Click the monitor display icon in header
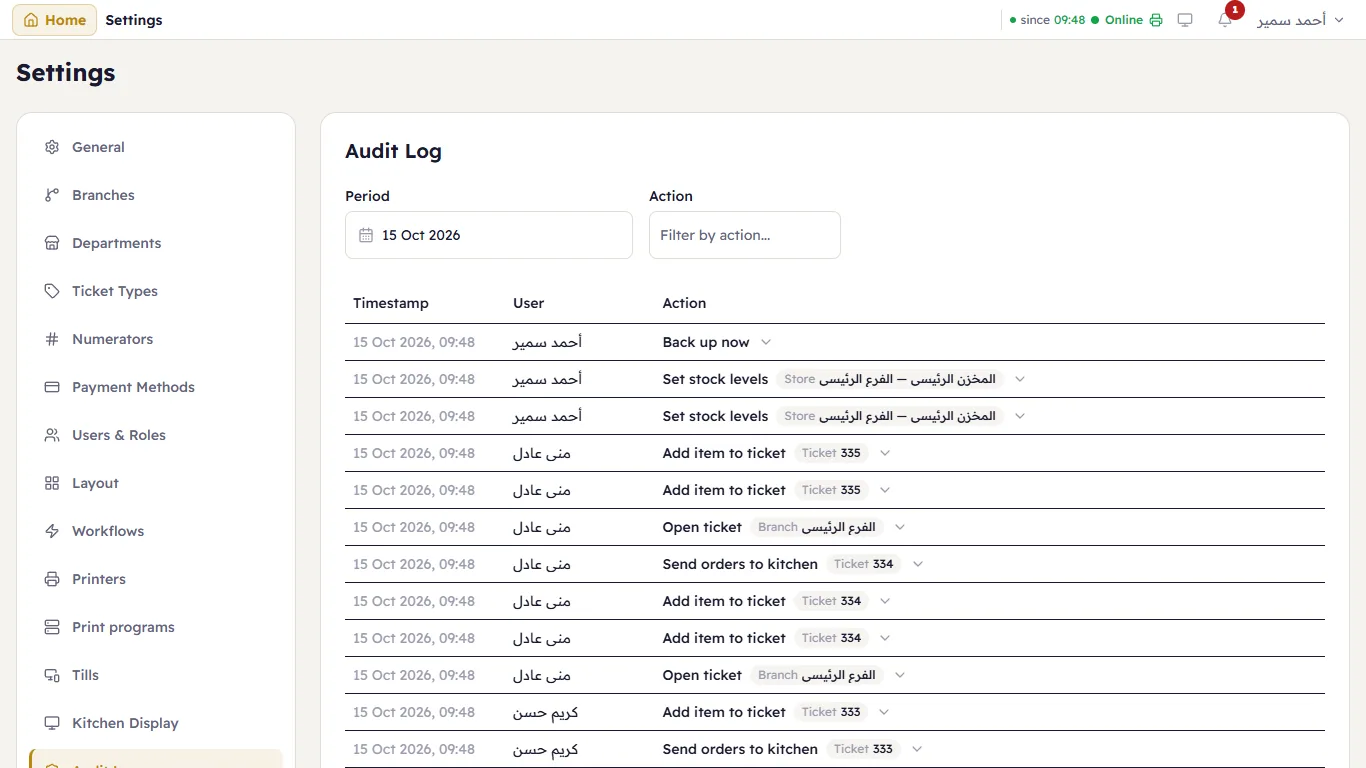This screenshot has height=768, width=1366. click(1185, 20)
